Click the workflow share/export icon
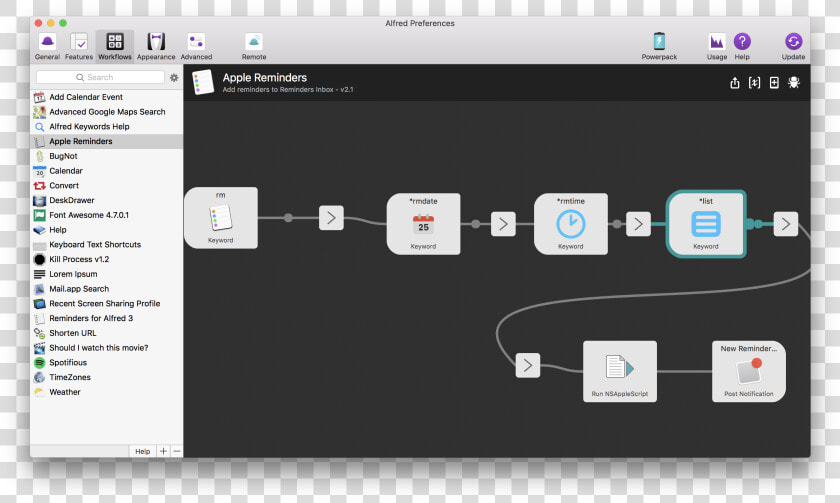The width and height of the screenshot is (840, 503). click(x=735, y=82)
